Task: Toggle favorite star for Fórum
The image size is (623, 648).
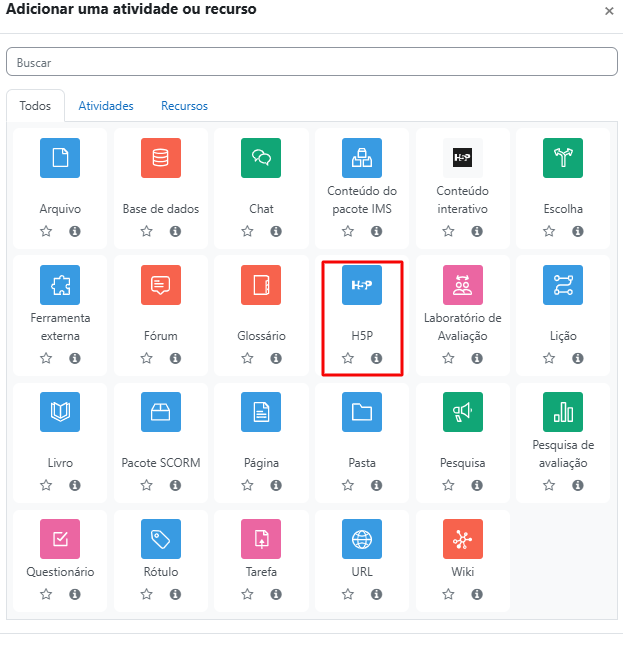Action: [x=147, y=358]
